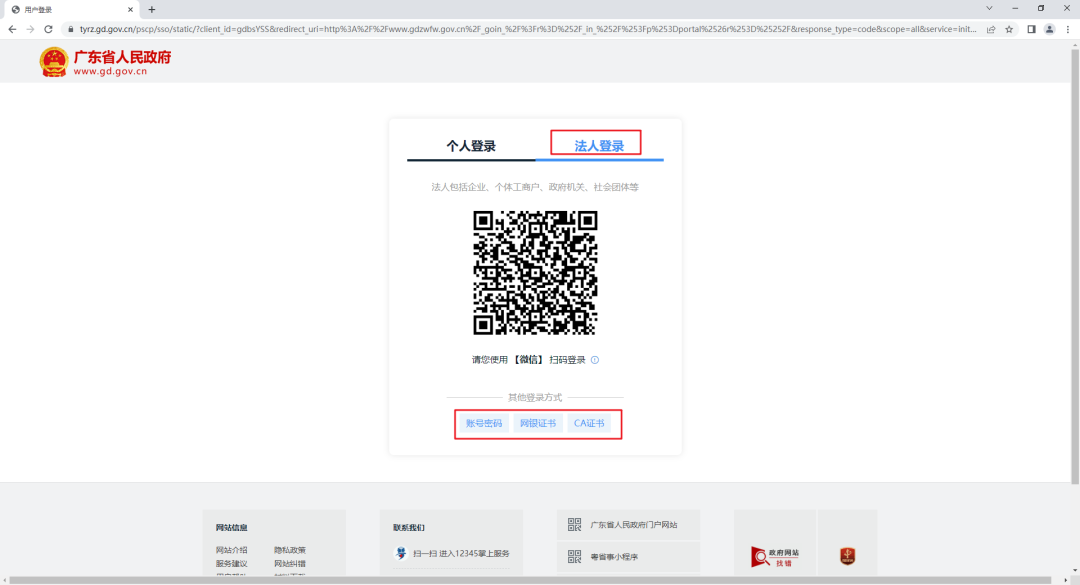Screen dimensions: 1080x585
Task: Click the red emblem icon in footer
Action: (846, 554)
